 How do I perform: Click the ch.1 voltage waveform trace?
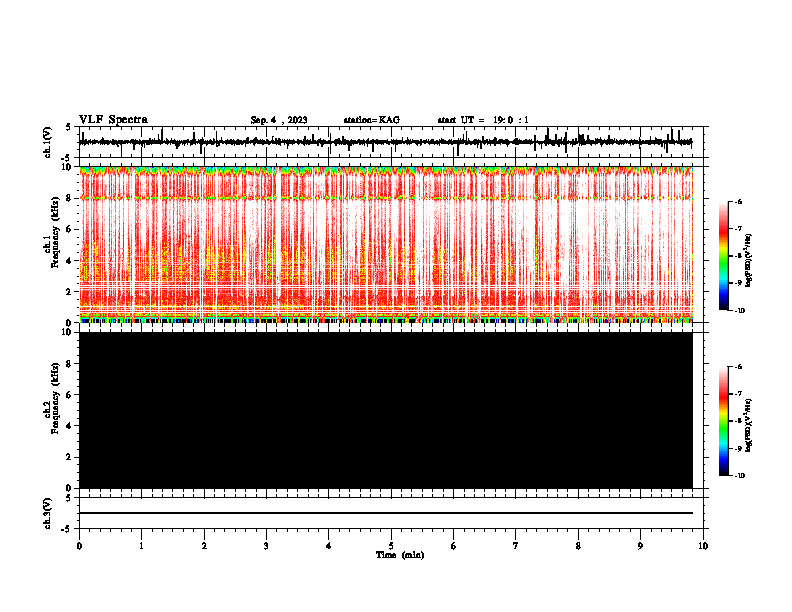[385, 142]
